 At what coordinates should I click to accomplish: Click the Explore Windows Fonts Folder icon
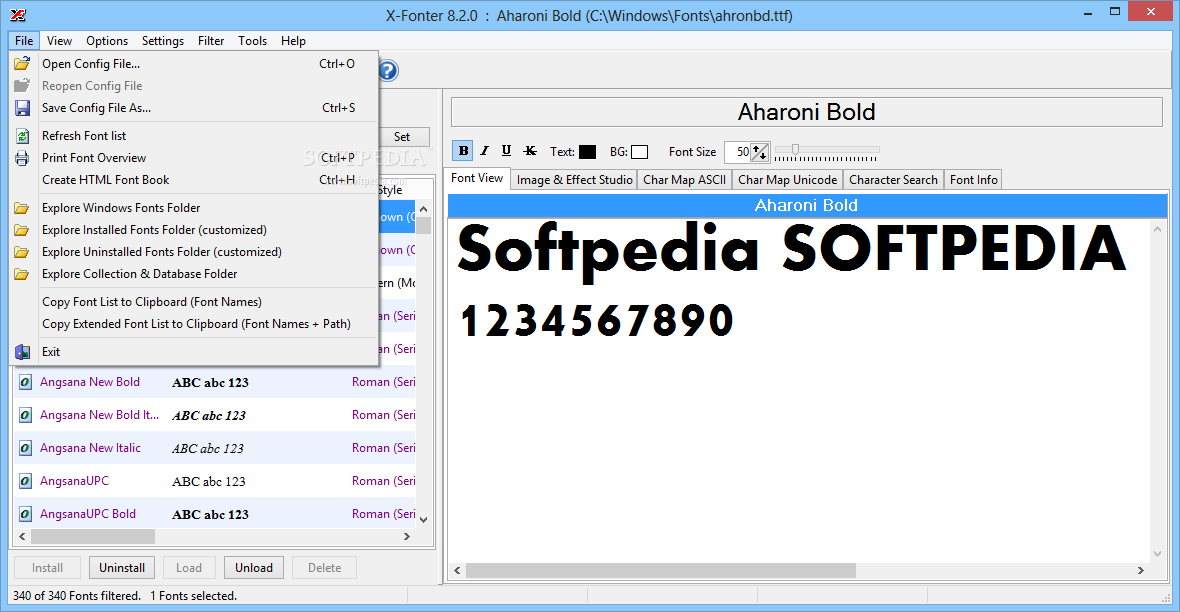(x=22, y=208)
